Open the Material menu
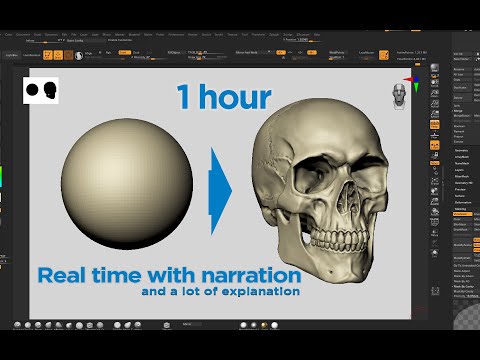 tap(134, 35)
